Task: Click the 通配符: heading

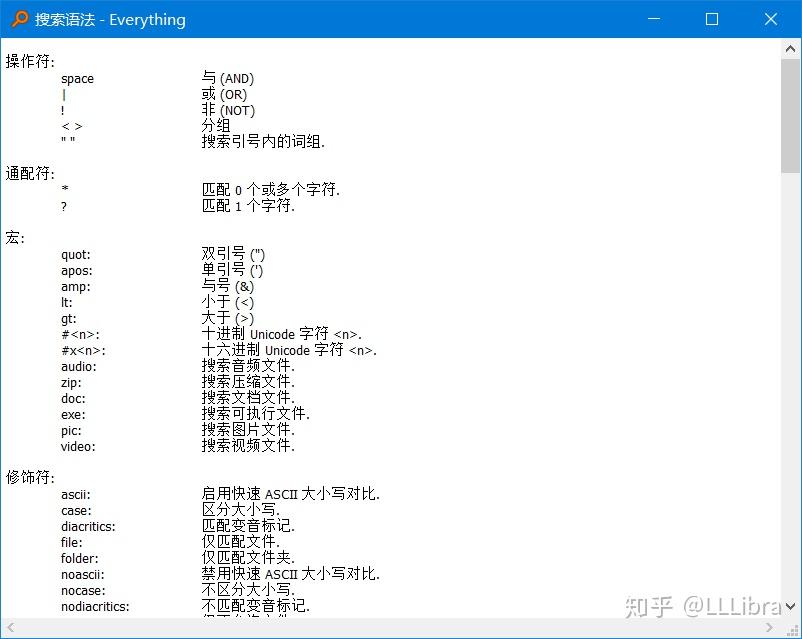Action: coord(30,173)
